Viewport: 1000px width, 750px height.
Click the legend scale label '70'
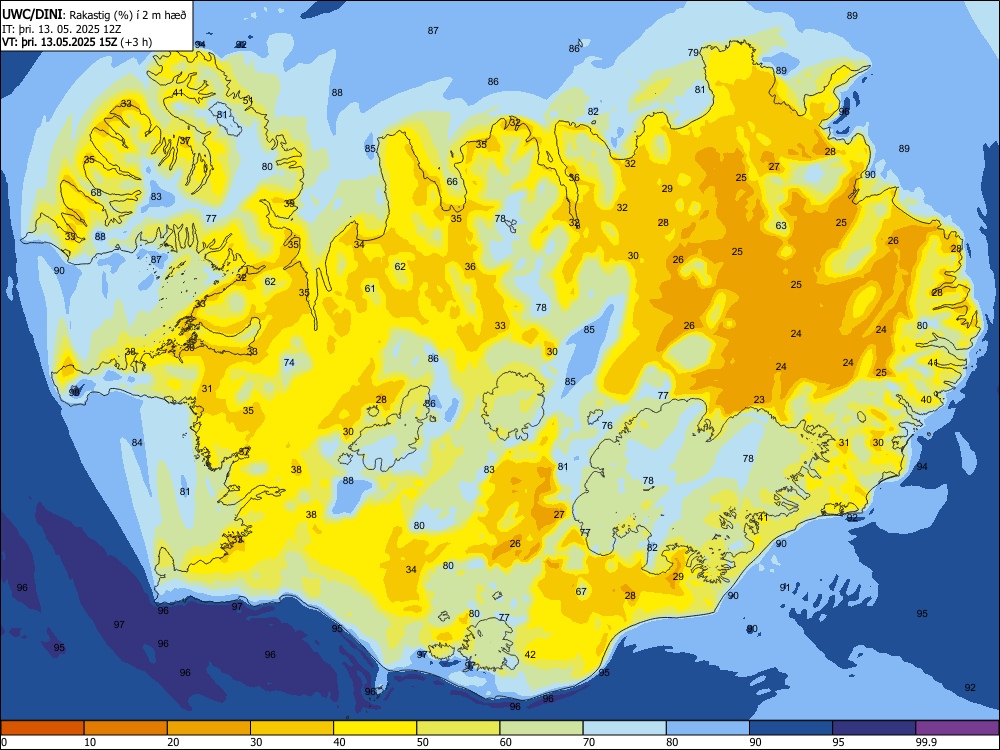click(x=590, y=742)
